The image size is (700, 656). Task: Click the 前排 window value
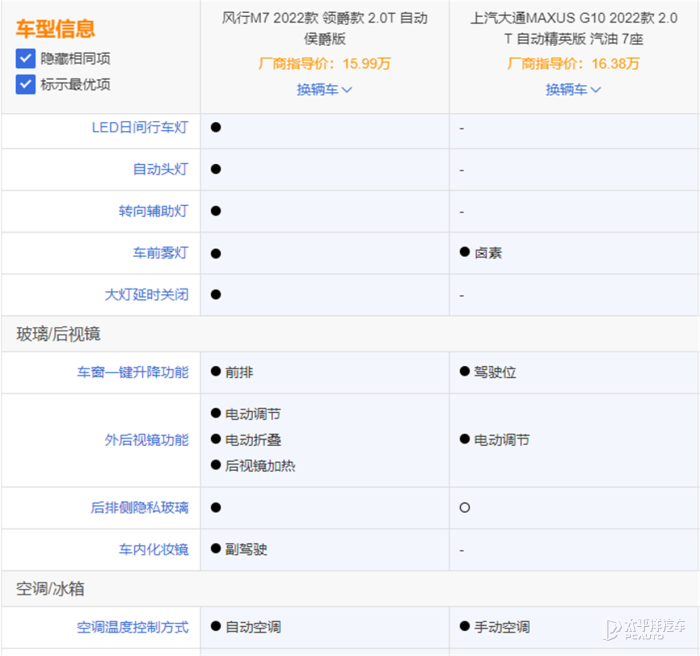click(239, 372)
